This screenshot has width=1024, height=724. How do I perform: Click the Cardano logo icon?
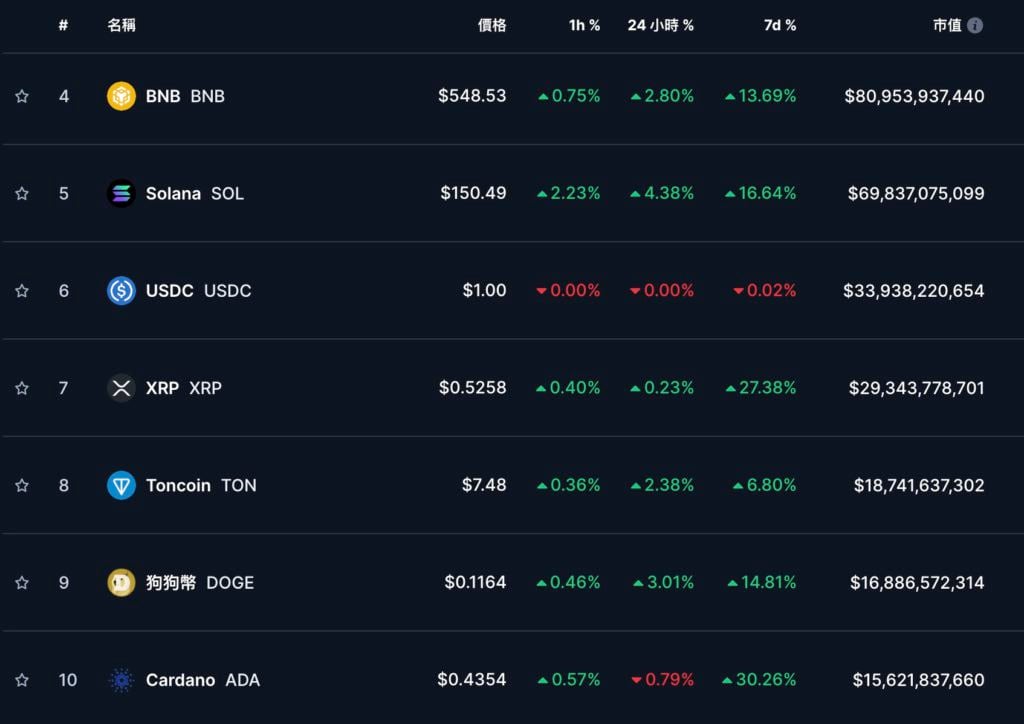point(121,680)
